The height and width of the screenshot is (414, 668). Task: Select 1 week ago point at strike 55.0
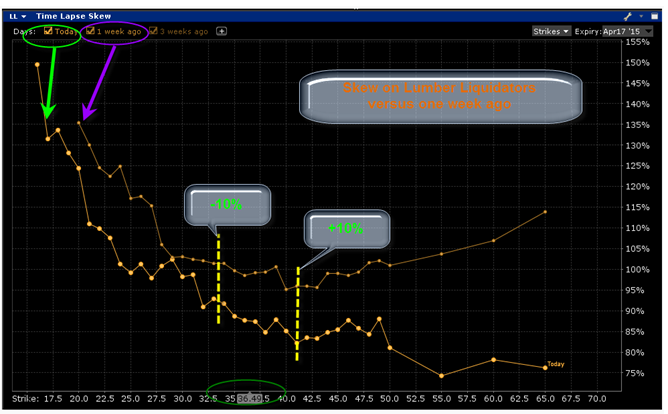click(442, 254)
